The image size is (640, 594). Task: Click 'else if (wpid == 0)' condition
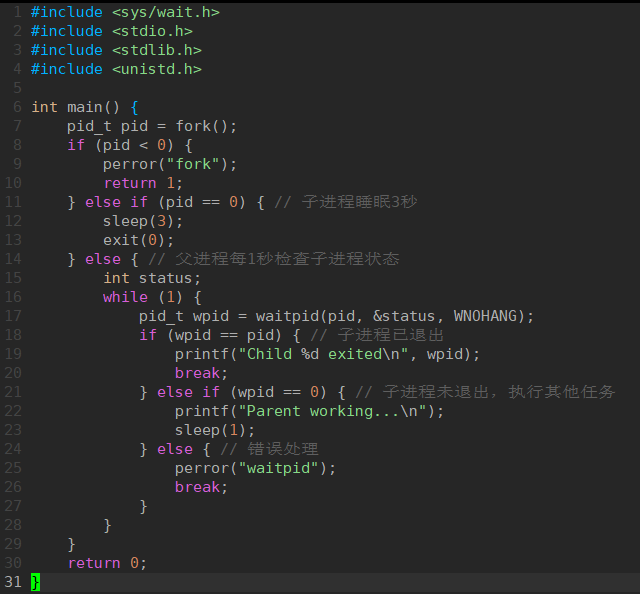[x=242, y=392]
